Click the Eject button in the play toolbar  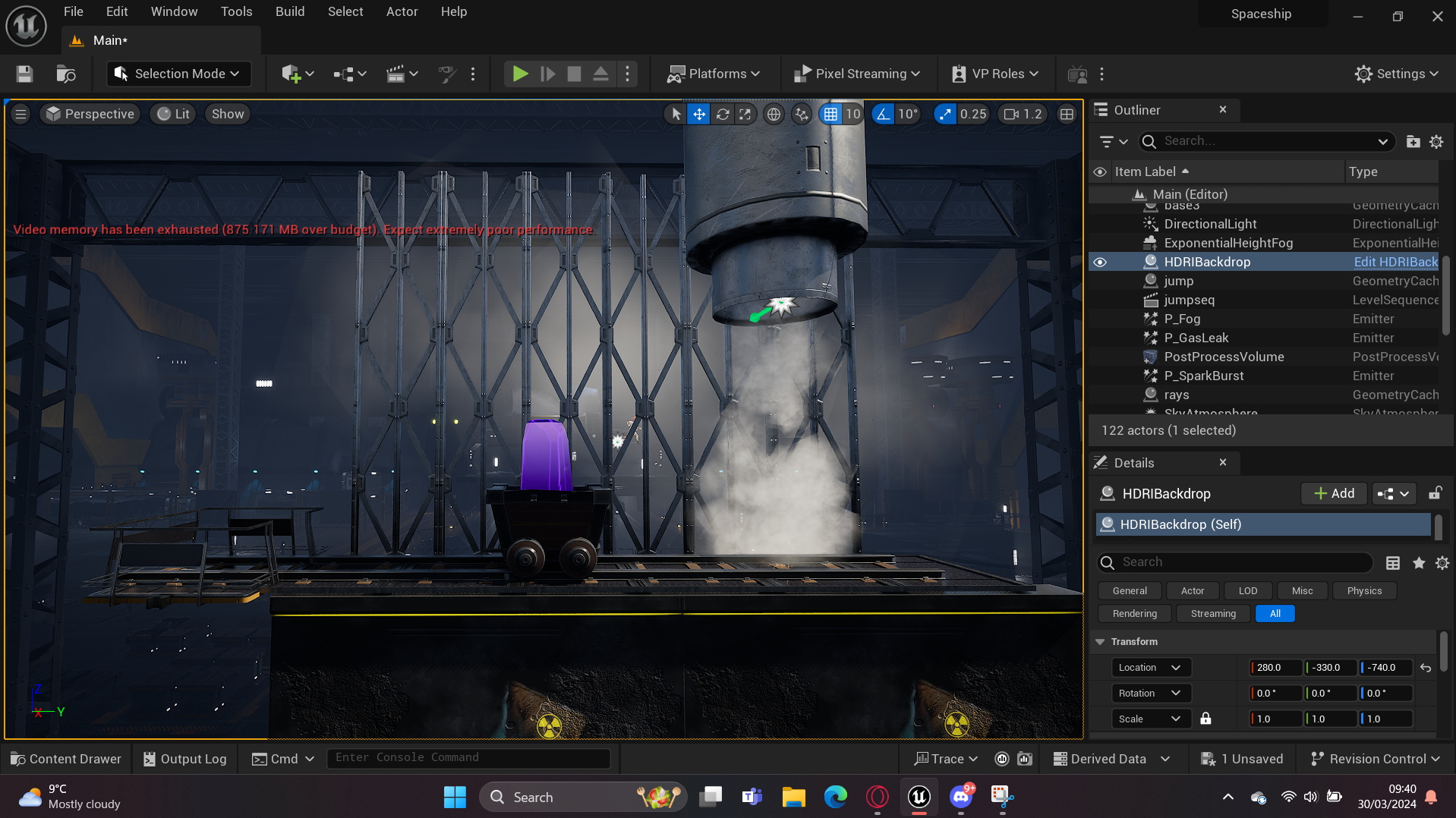(600, 74)
